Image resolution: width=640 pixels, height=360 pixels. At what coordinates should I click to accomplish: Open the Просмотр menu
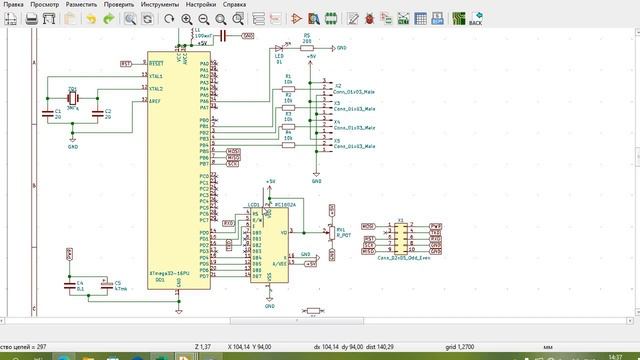tap(44, 4)
